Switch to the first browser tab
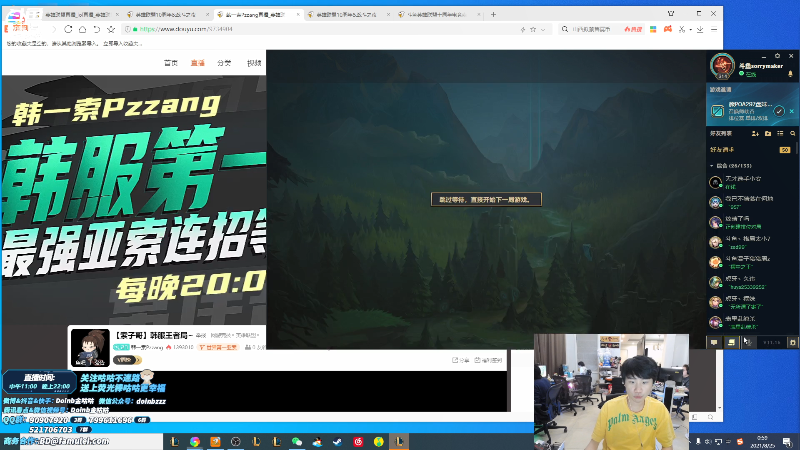The width and height of the screenshot is (800, 450). coord(77,14)
